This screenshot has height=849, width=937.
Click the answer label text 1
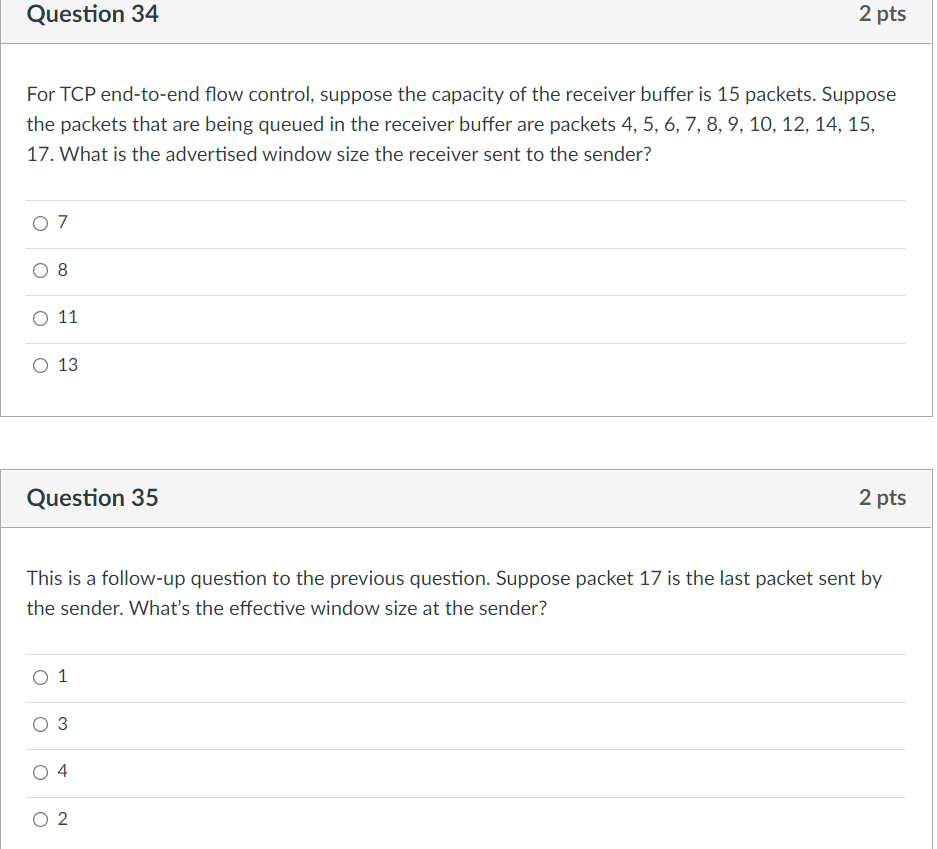(x=62, y=676)
